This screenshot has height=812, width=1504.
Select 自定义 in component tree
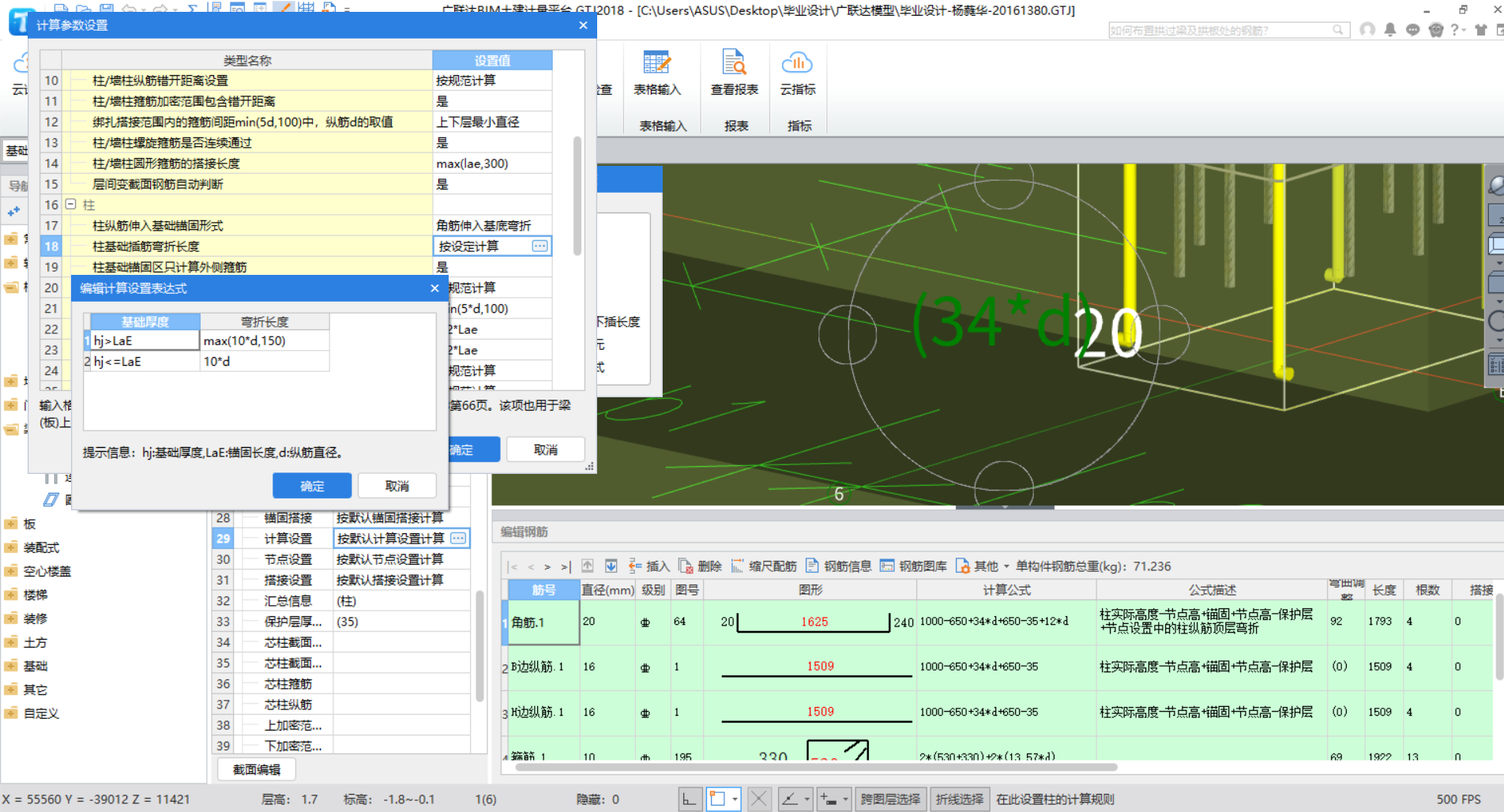(41, 713)
